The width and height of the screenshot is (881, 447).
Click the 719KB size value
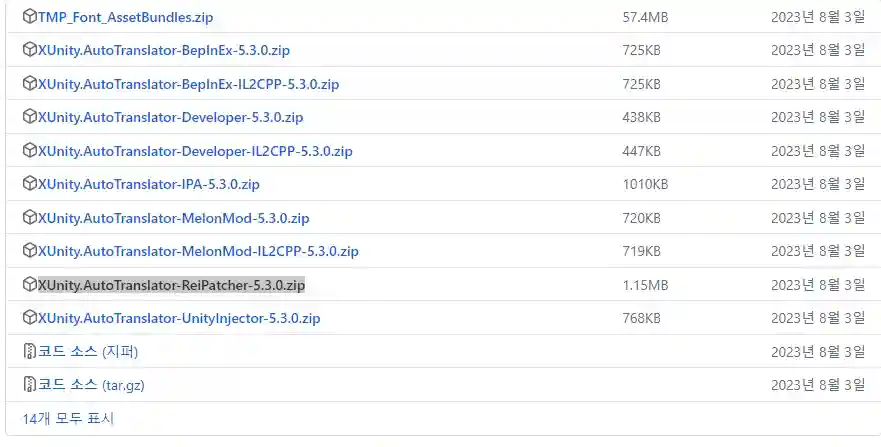641,251
